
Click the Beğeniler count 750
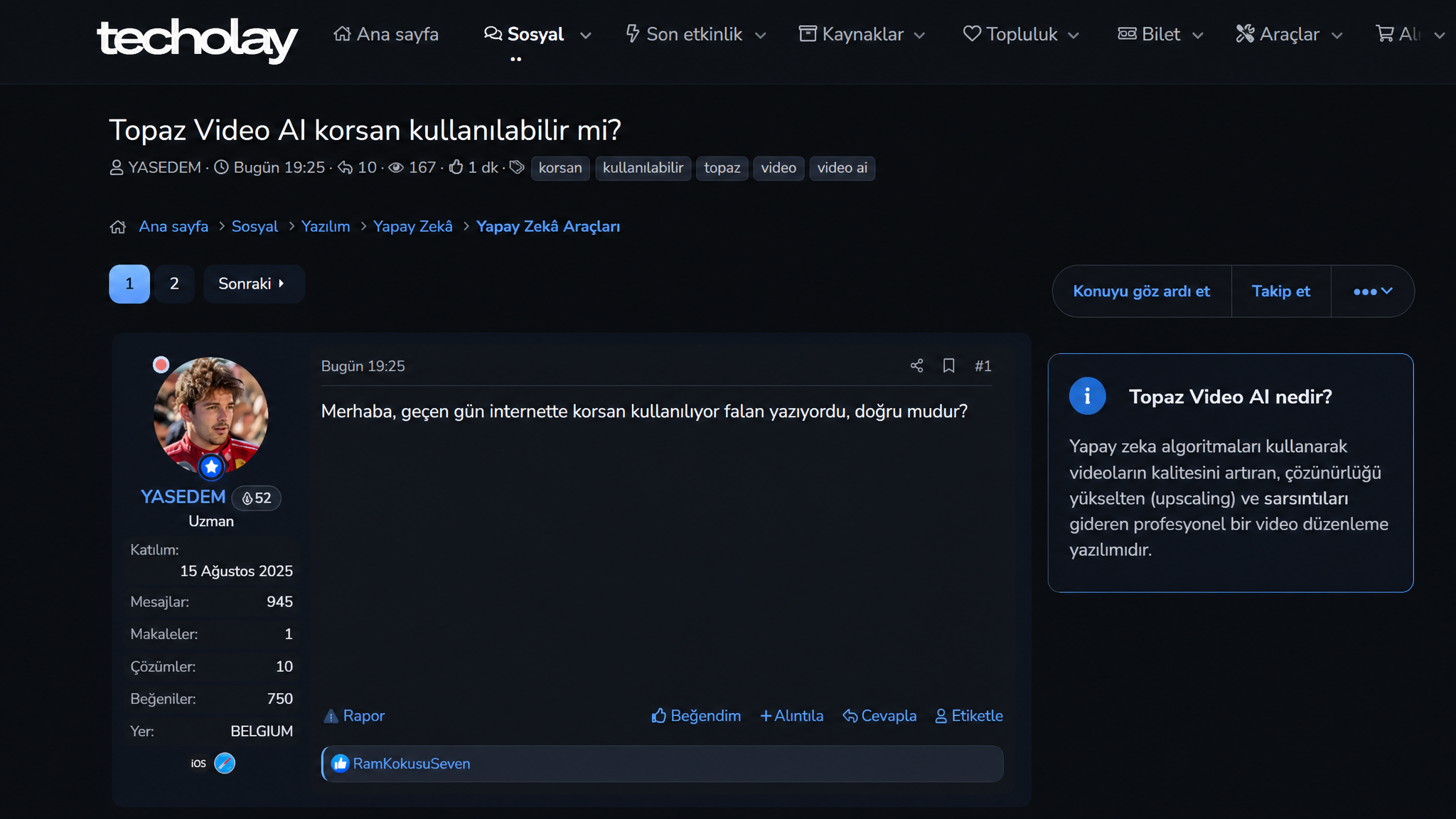pyautogui.click(x=279, y=699)
